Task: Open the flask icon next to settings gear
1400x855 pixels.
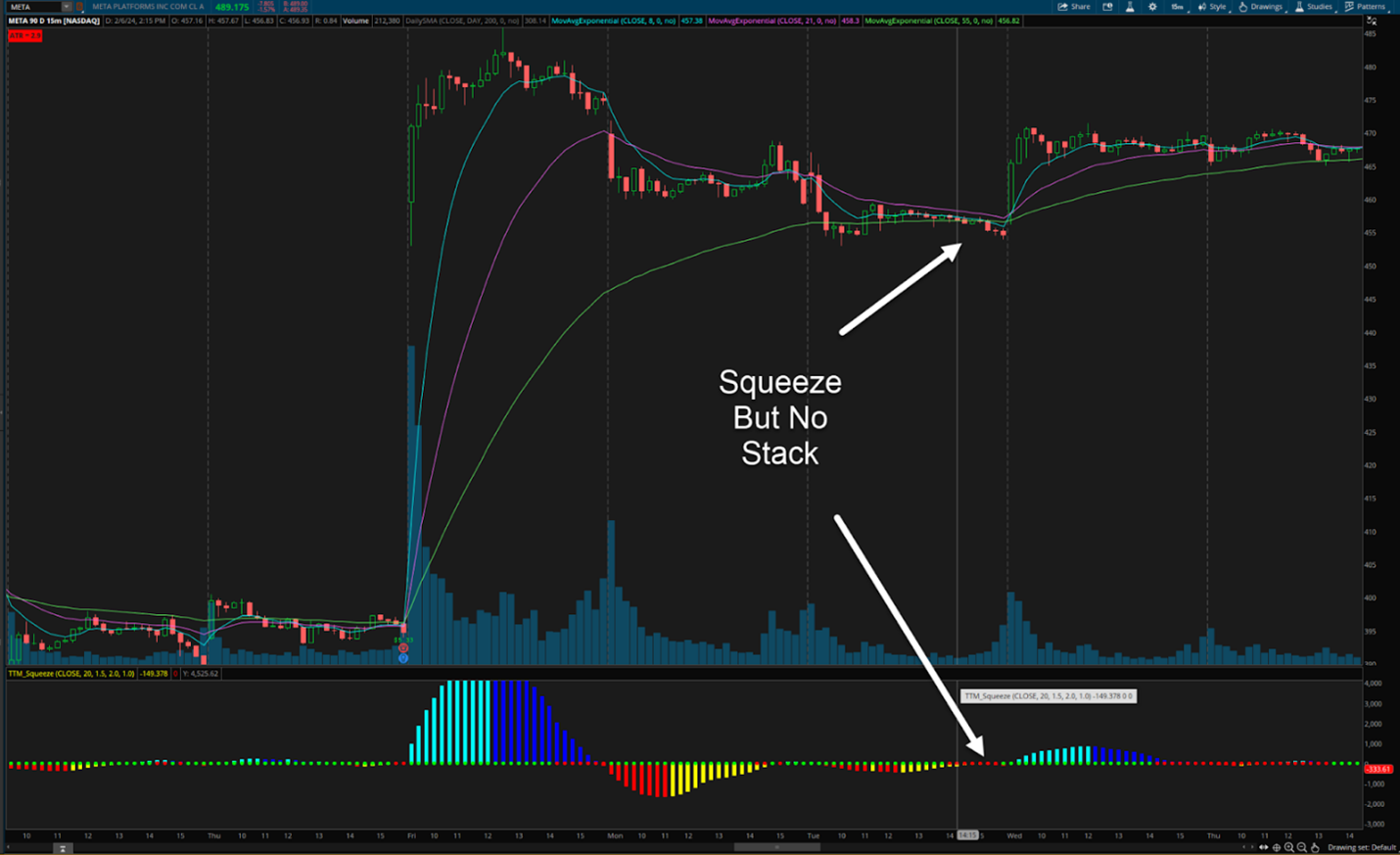Action: [1130, 7]
